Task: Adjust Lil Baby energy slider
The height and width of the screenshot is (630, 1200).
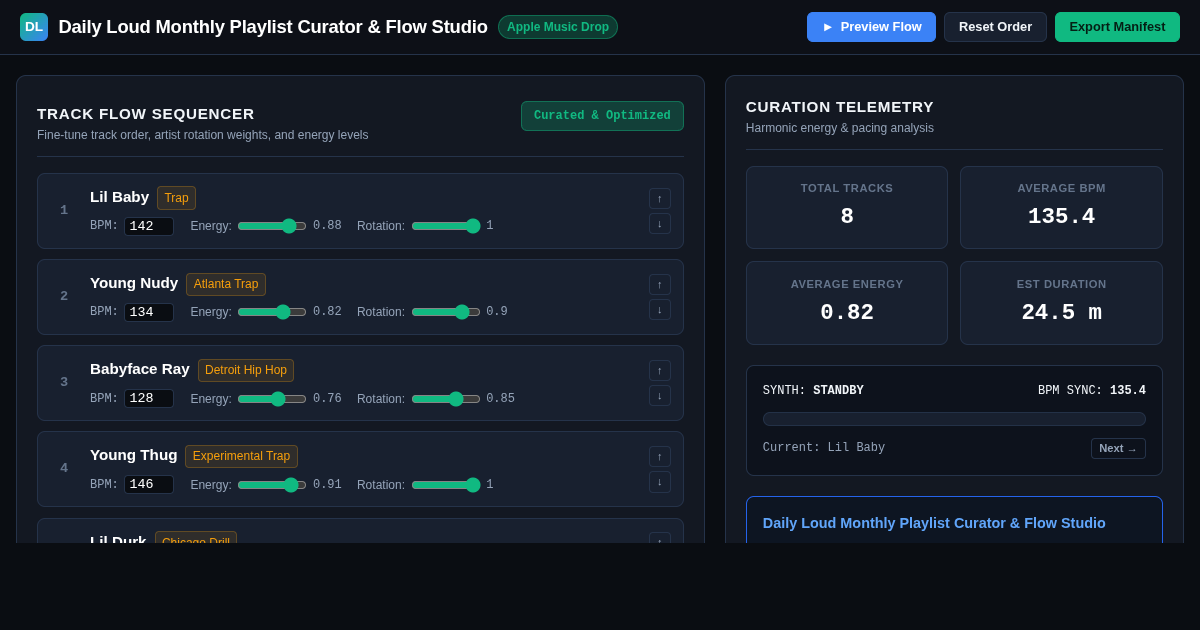Action: click(272, 226)
